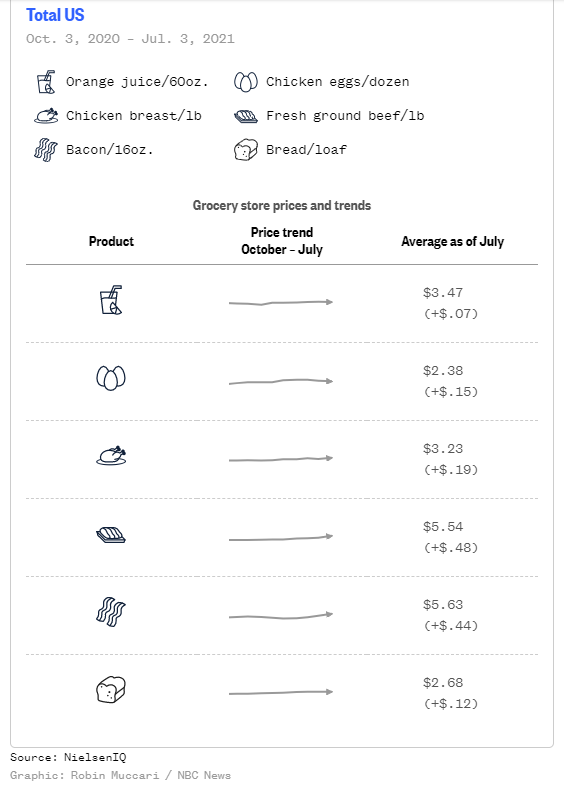This screenshot has height=792, width=564.
Task: Click the Product column header
Action: tap(112, 241)
